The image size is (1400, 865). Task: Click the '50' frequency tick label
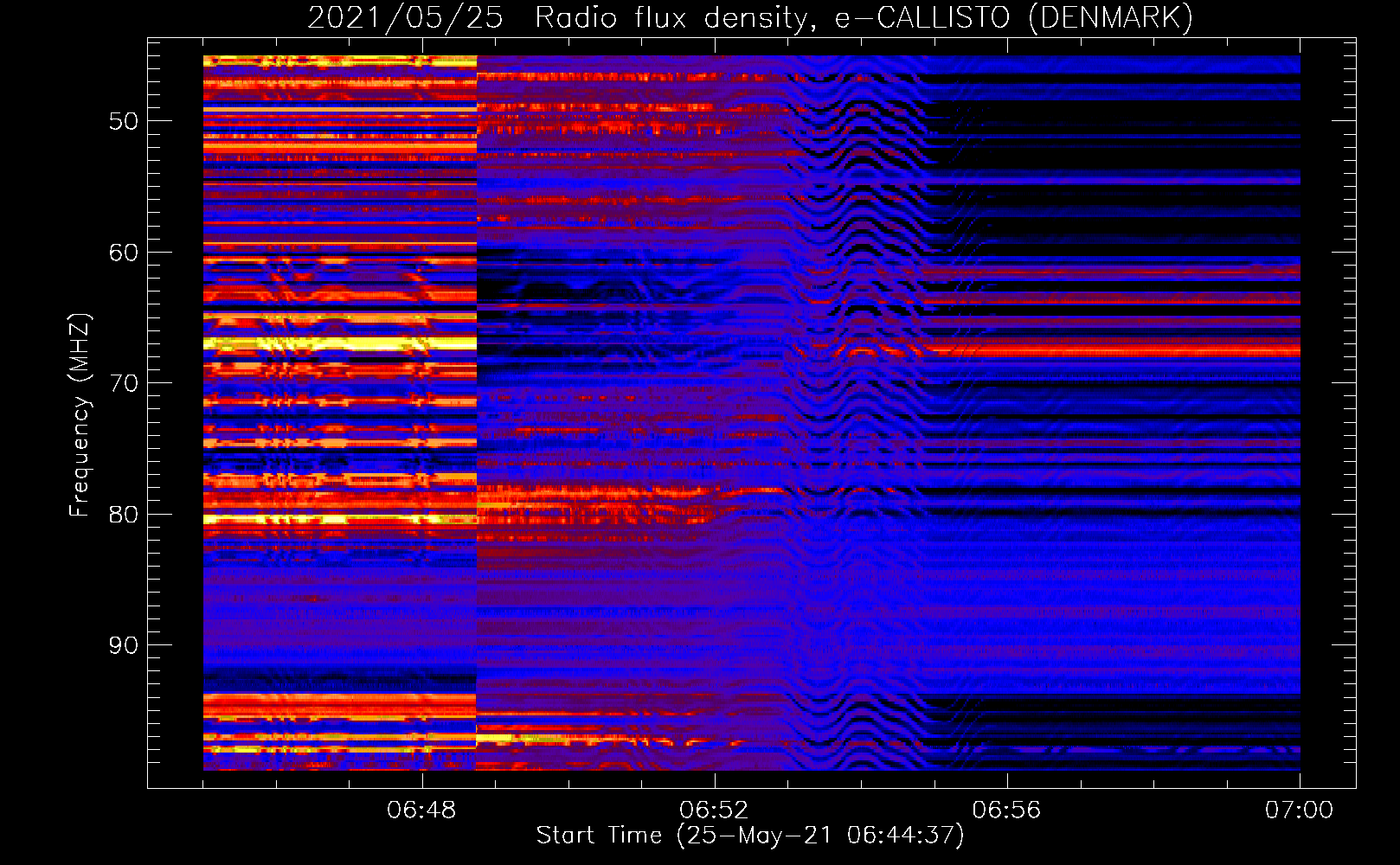pos(124,121)
